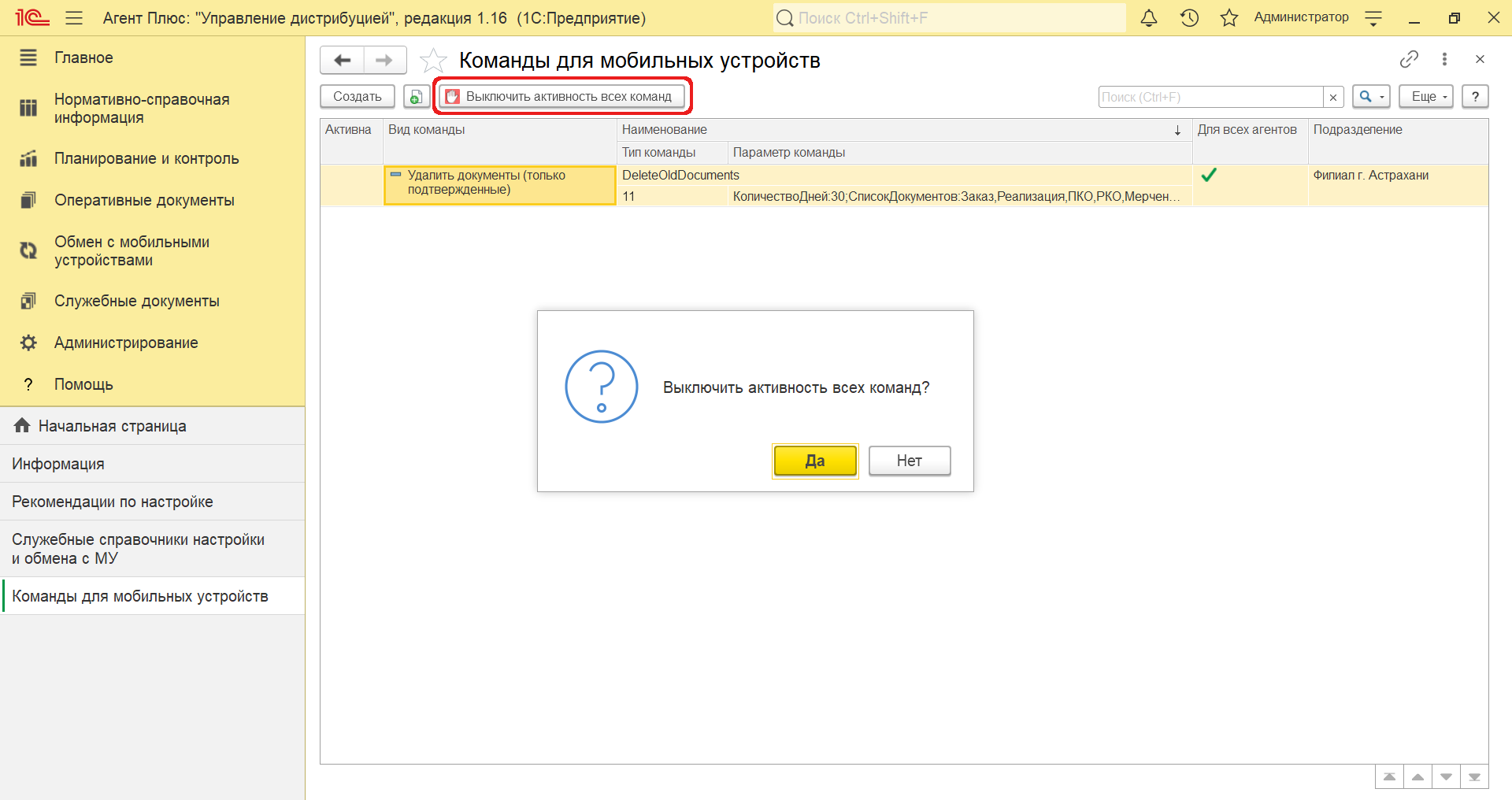Open the help question mark button
This screenshot has width=1512, height=800.
coord(1474,97)
